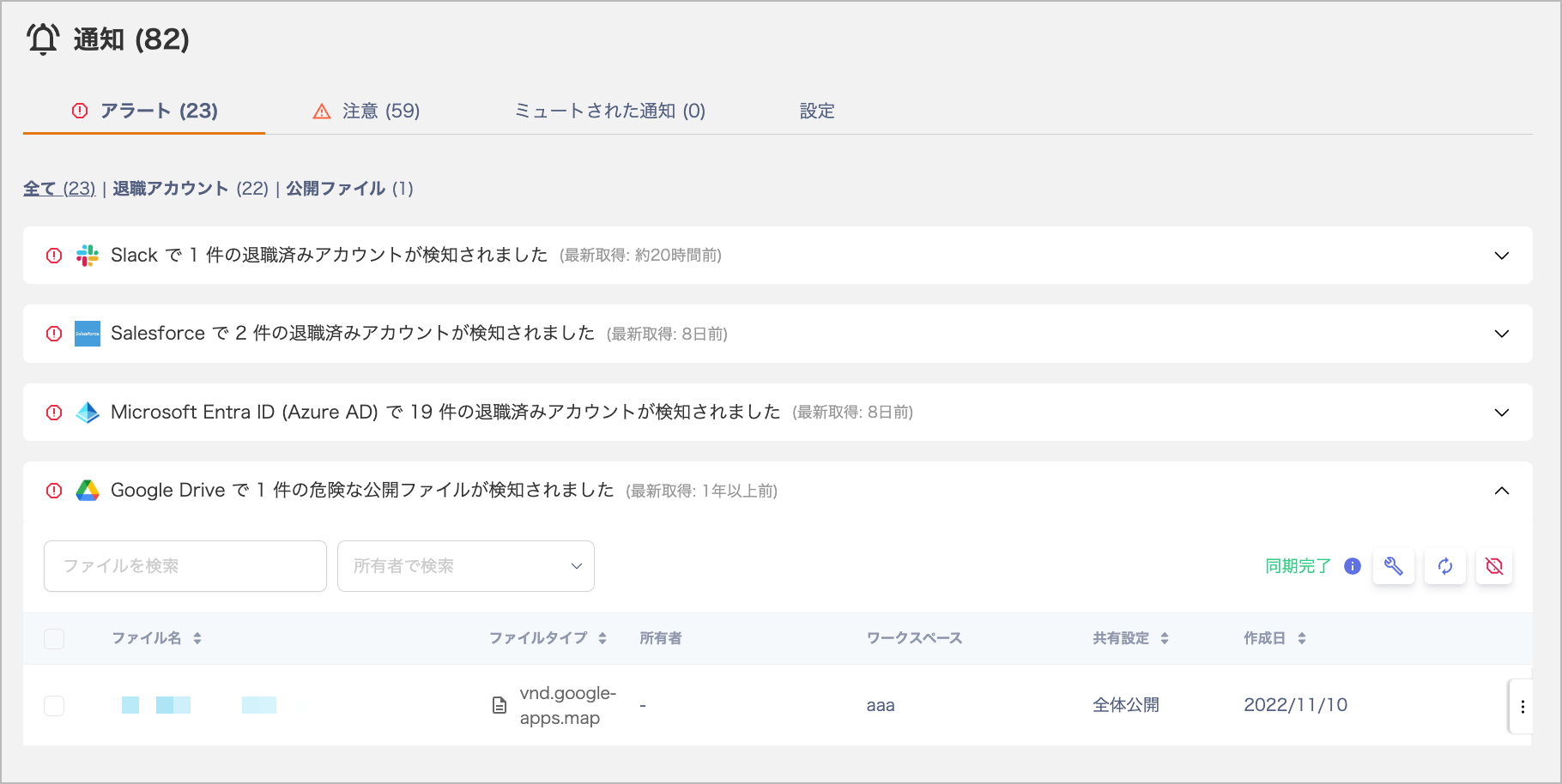
Task: Click the refresh sync icon button
Action: (1445, 566)
